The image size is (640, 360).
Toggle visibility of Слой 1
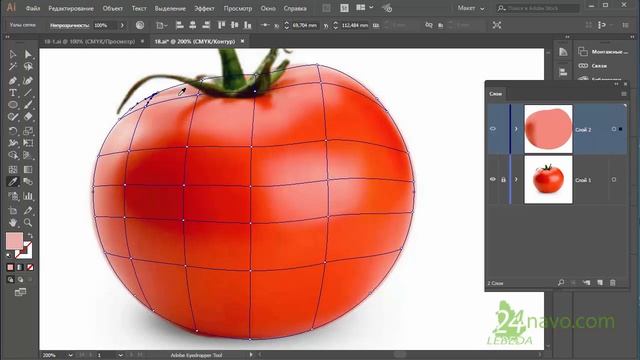click(x=493, y=180)
